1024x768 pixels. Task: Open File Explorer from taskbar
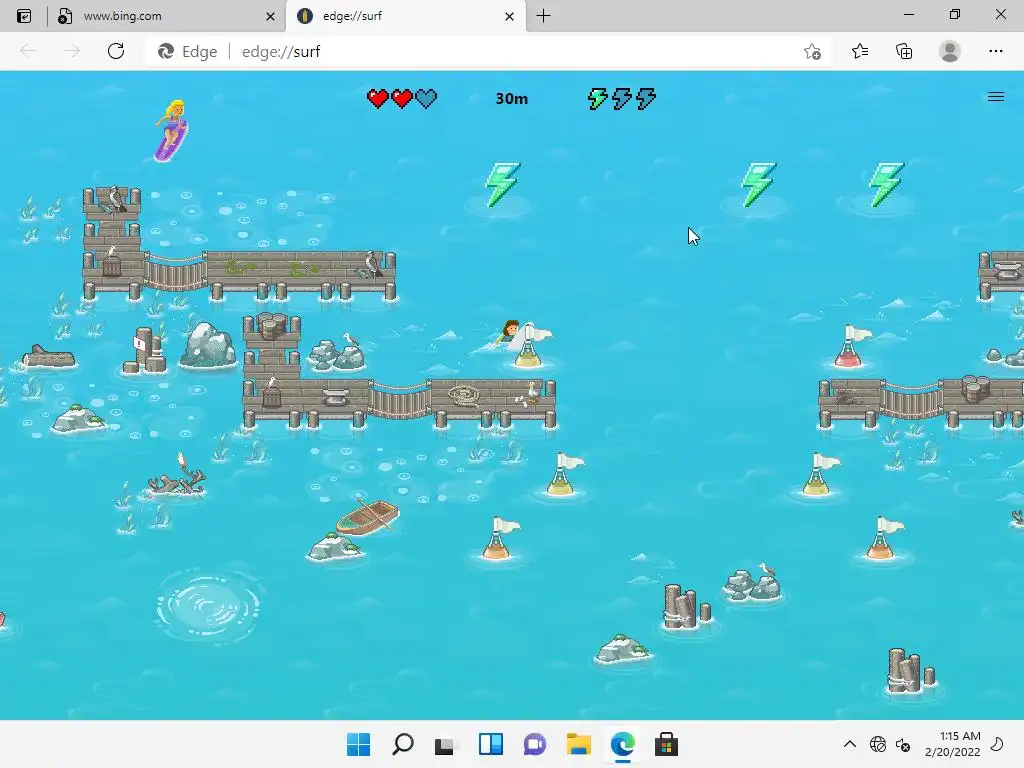(x=579, y=744)
